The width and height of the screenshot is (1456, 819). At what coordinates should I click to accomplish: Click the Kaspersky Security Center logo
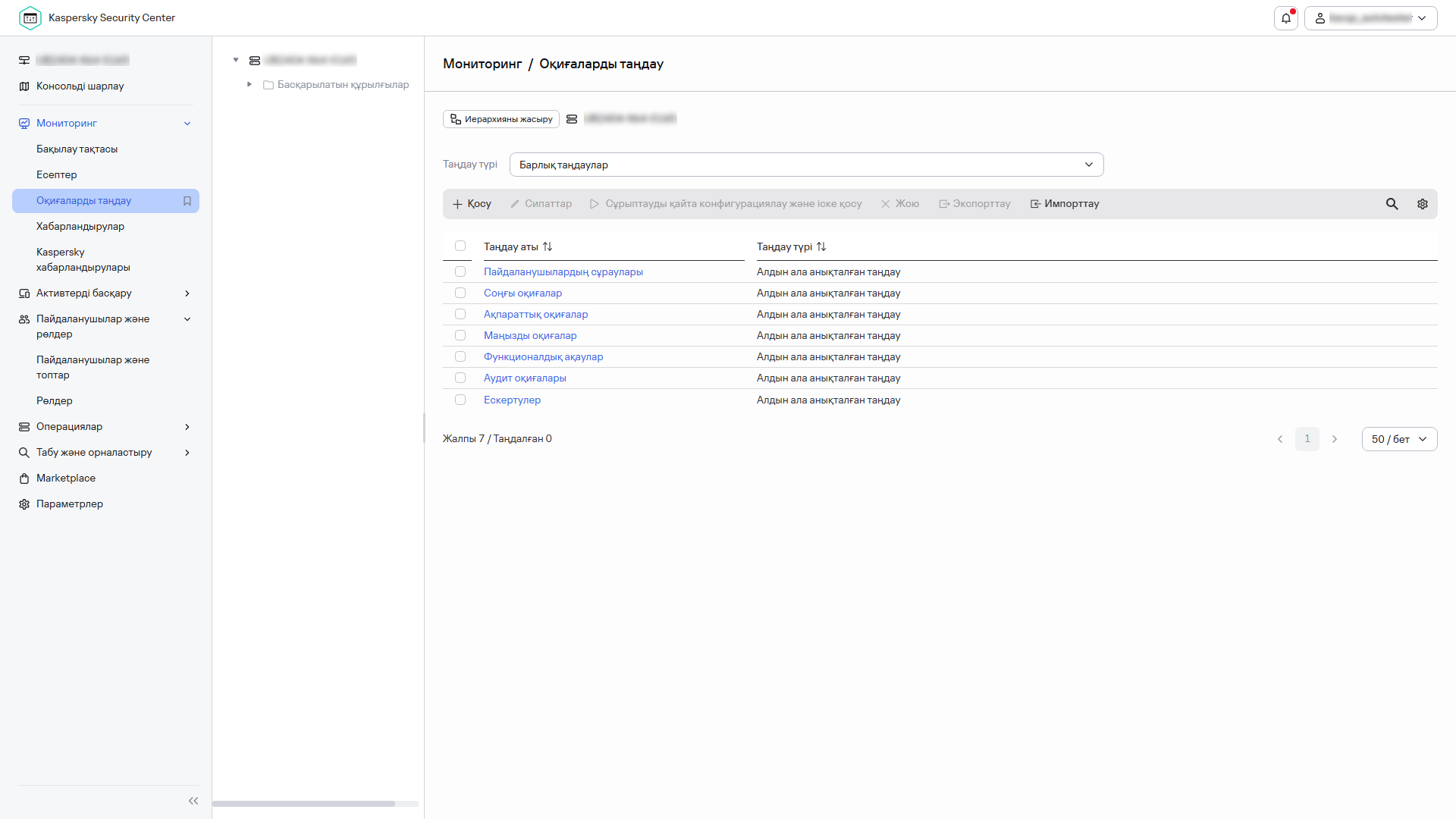(x=30, y=18)
